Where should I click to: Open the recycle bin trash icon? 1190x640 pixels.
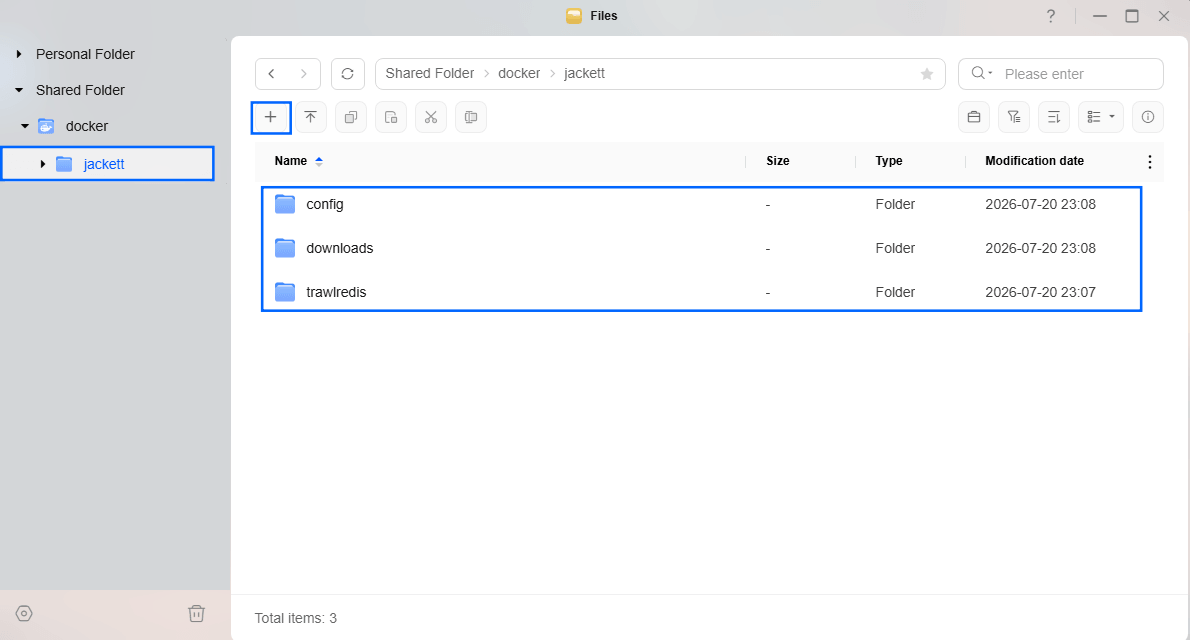197,613
